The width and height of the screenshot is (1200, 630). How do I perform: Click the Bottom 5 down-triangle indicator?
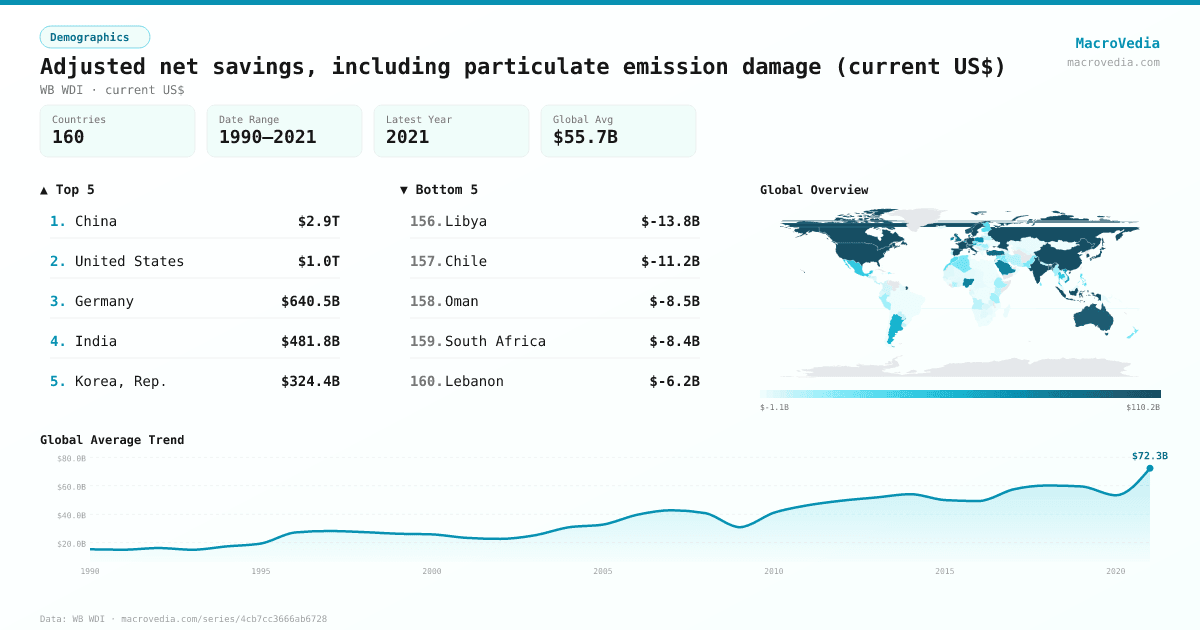pos(403,189)
